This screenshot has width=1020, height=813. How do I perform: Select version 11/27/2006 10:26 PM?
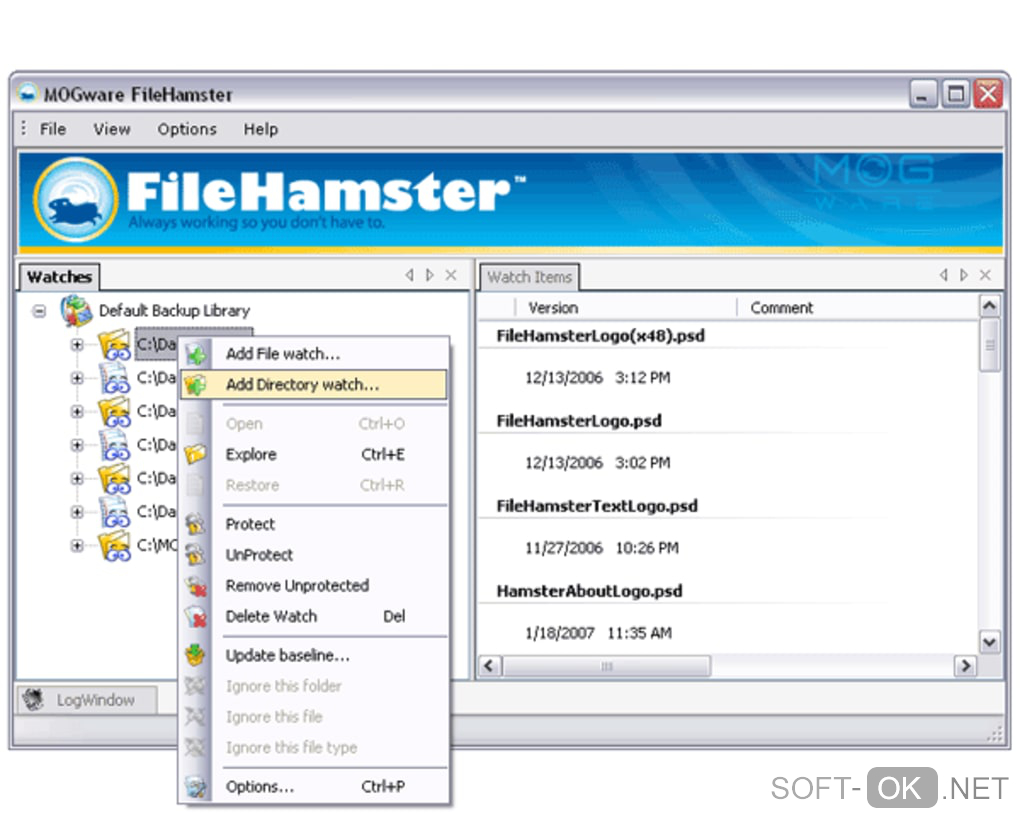pyautogui.click(x=602, y=548)
